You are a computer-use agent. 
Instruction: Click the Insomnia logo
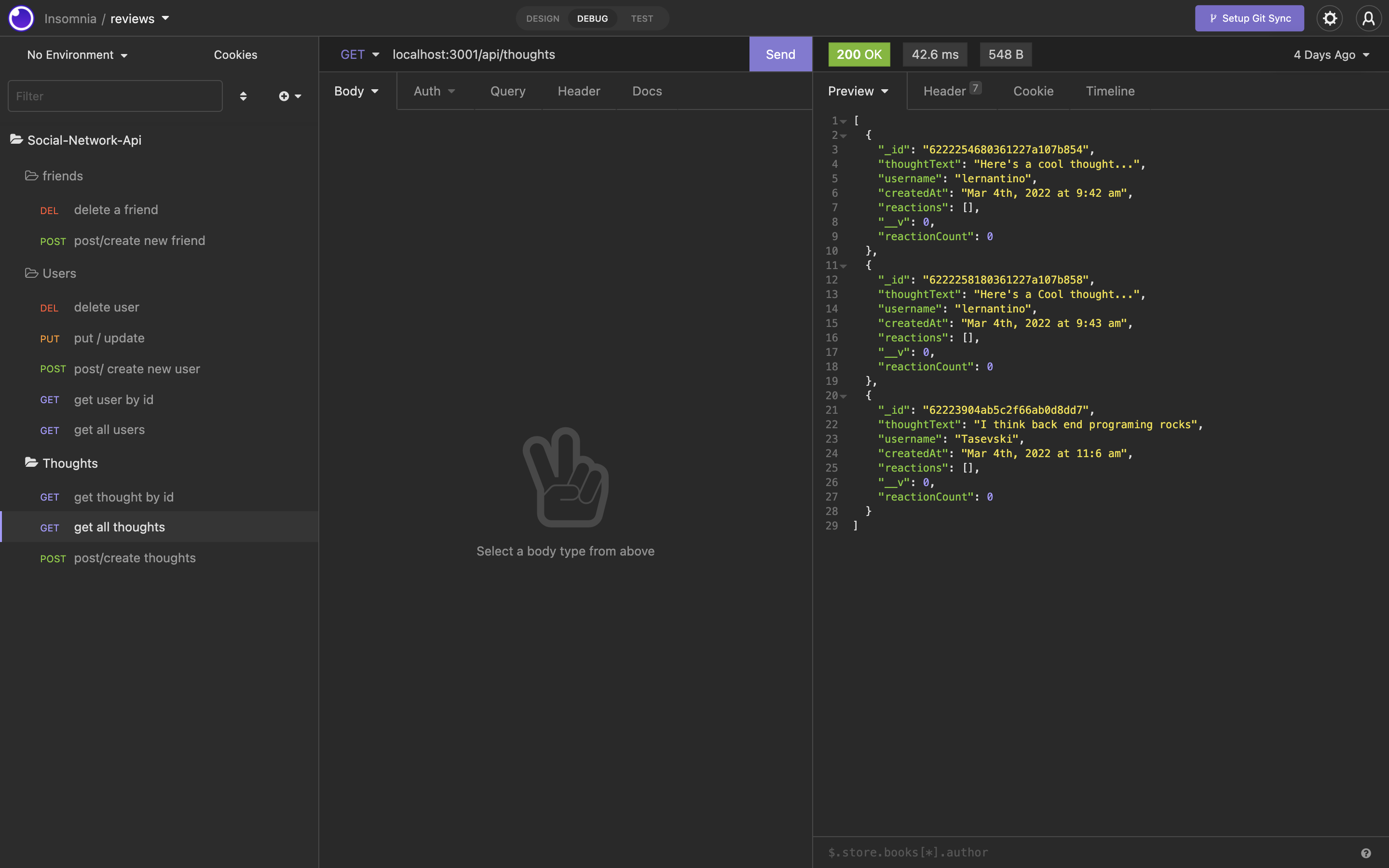click(21, 18)
